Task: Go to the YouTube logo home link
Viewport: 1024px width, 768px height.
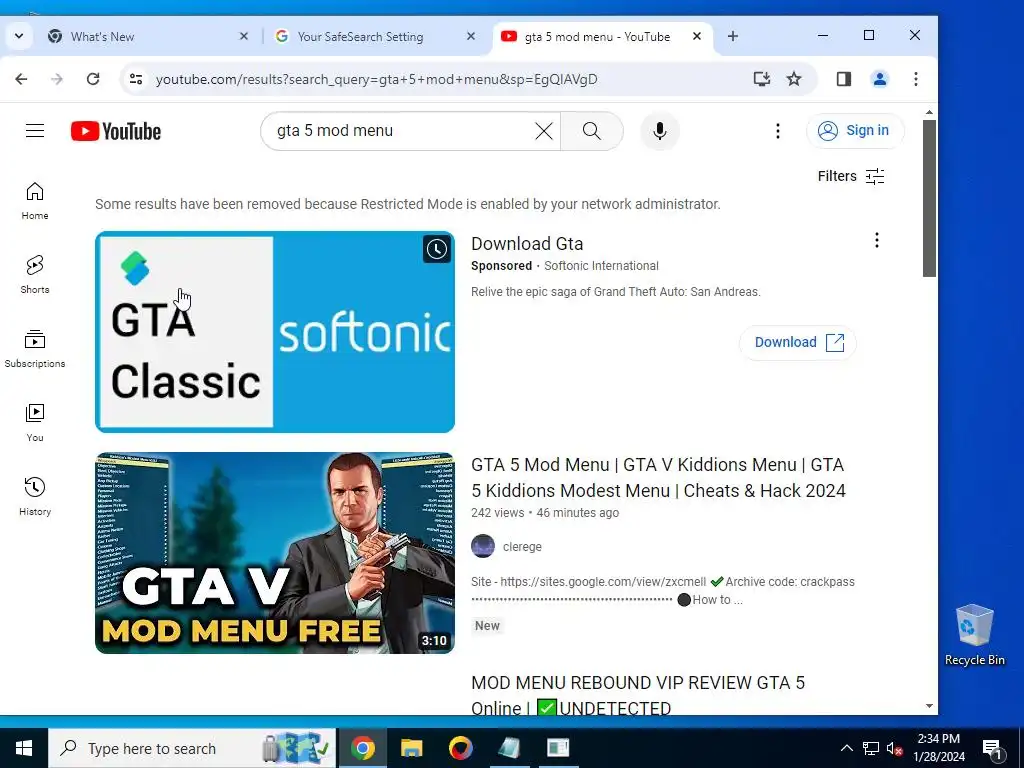Action: [x=116, y=131]
